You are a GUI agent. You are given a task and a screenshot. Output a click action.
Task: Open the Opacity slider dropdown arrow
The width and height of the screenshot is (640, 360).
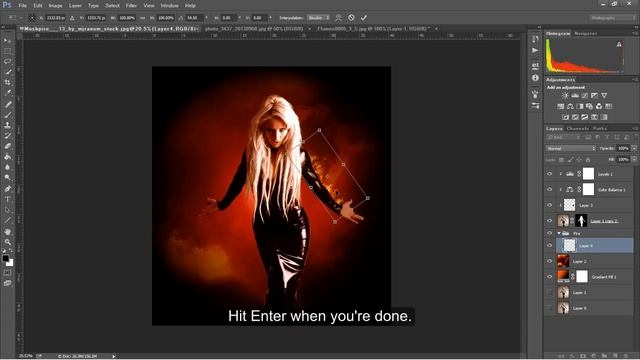(634, 149)
